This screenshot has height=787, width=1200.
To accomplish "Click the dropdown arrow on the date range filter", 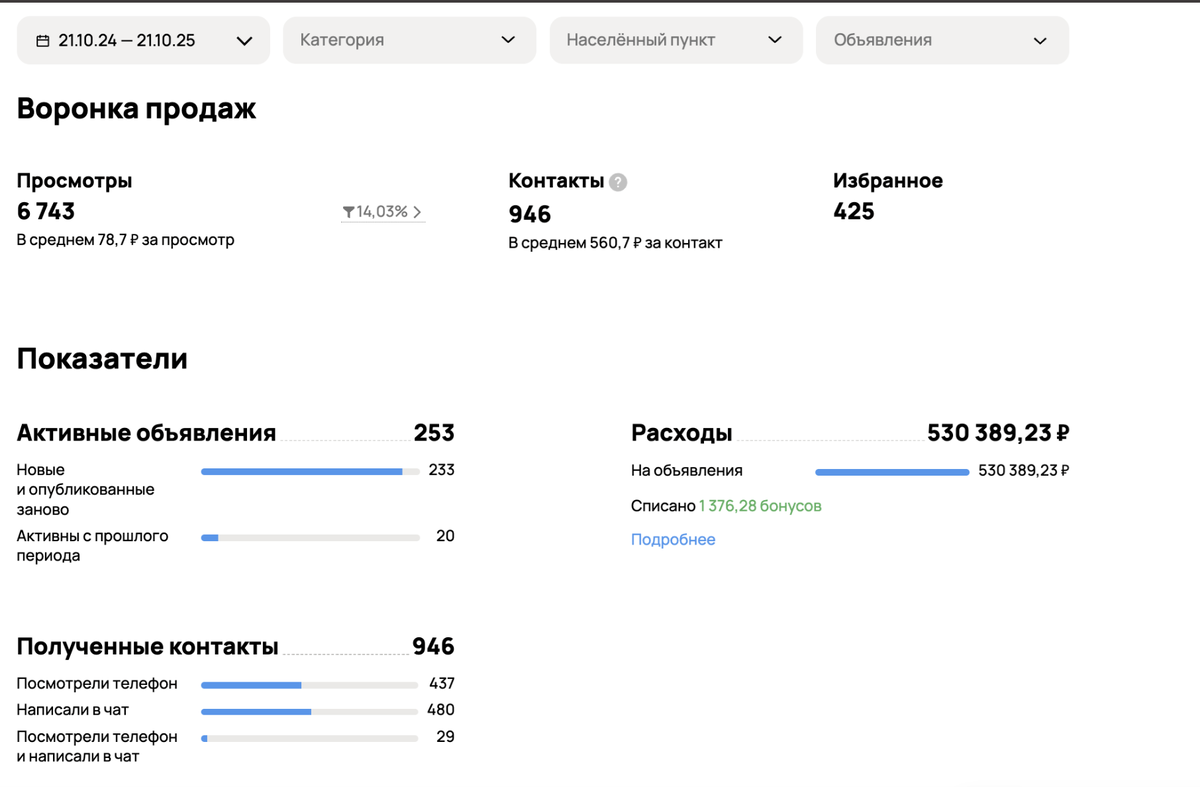I will coord(244,40).
